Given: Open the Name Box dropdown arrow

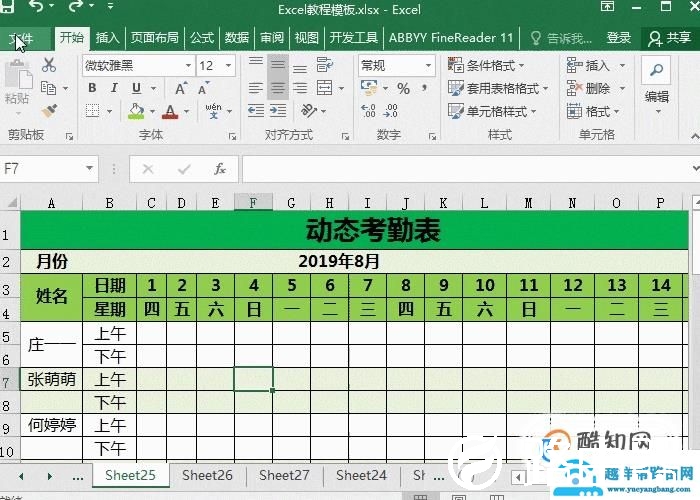Looking at the screenshot, I should point(89,168).
